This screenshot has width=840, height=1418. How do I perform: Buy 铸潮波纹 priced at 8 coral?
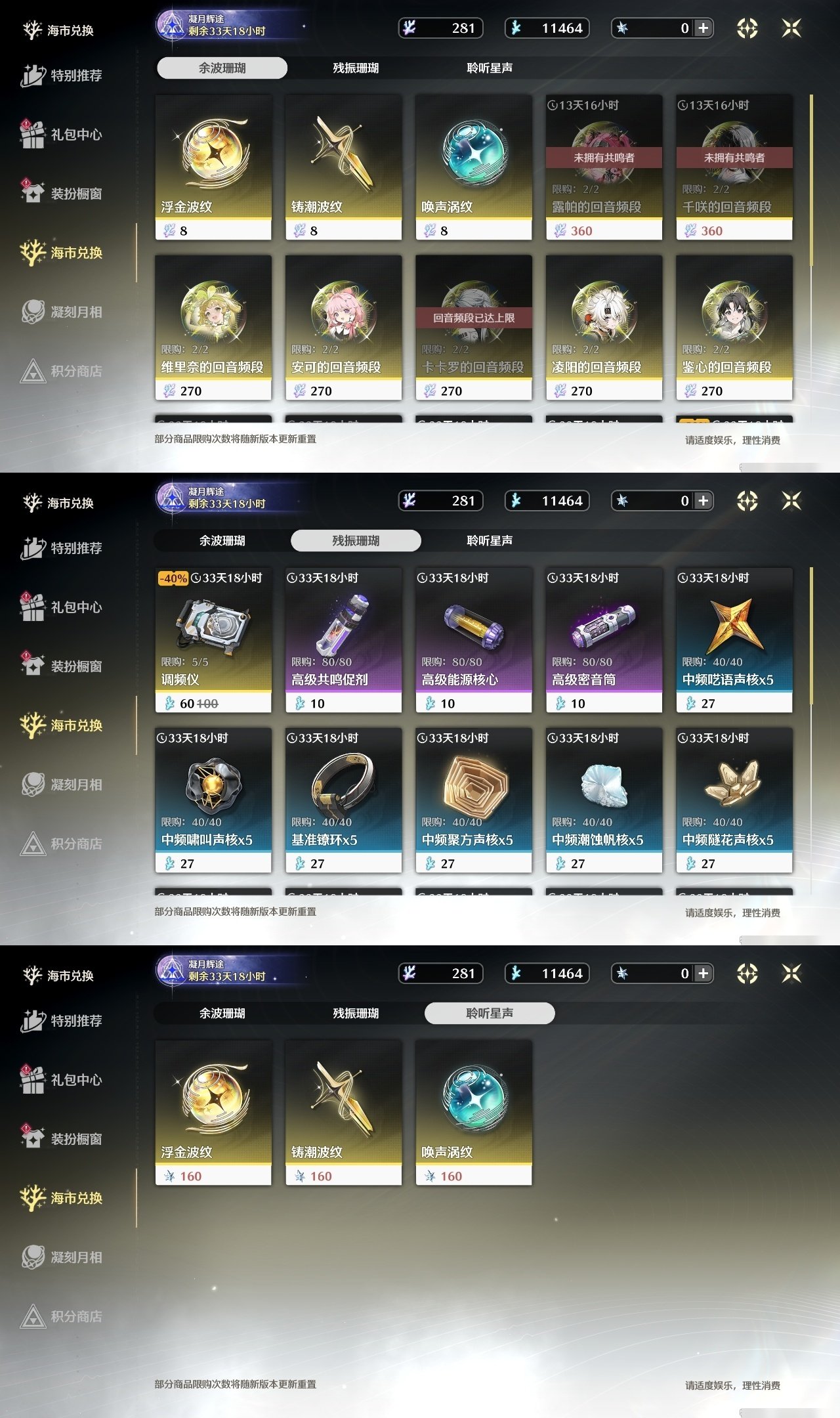[343, 167]
